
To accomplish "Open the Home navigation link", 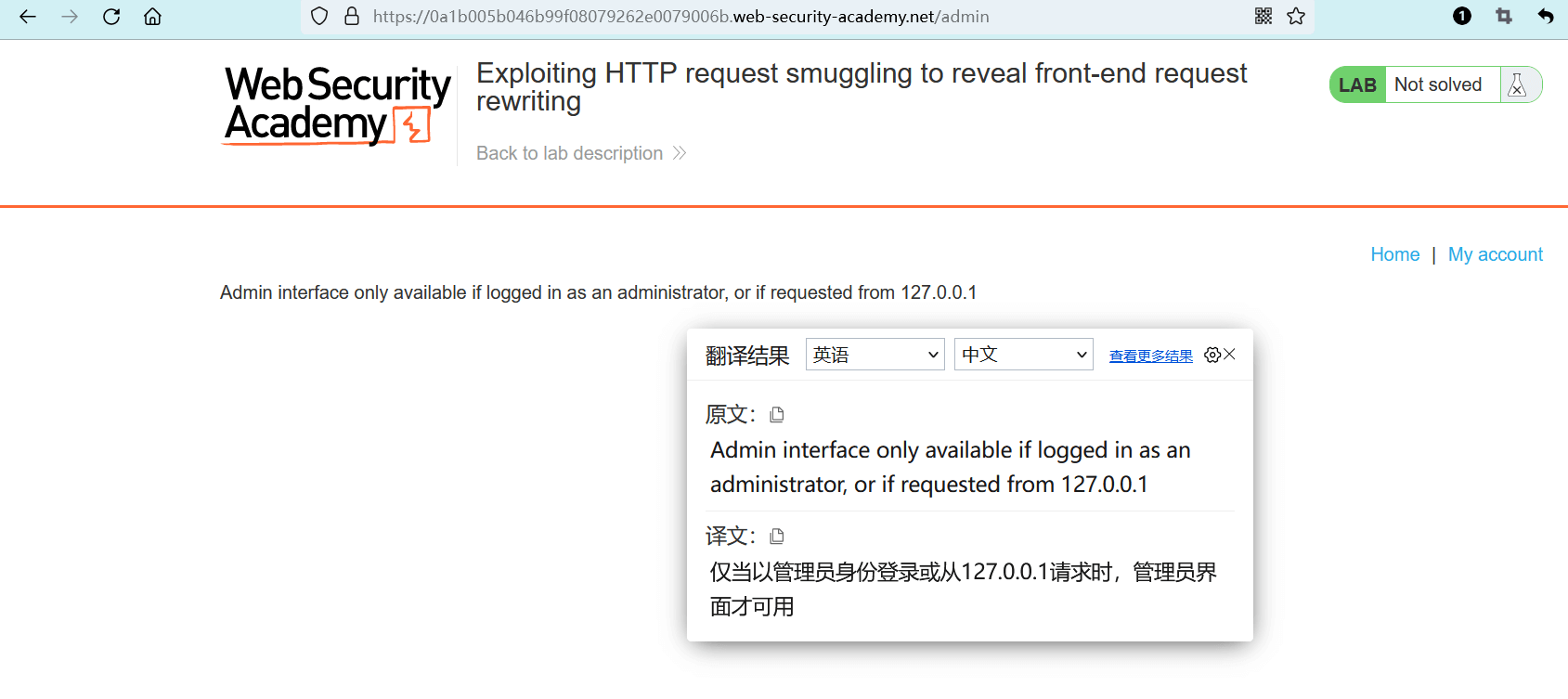I will pos(1394,254).
